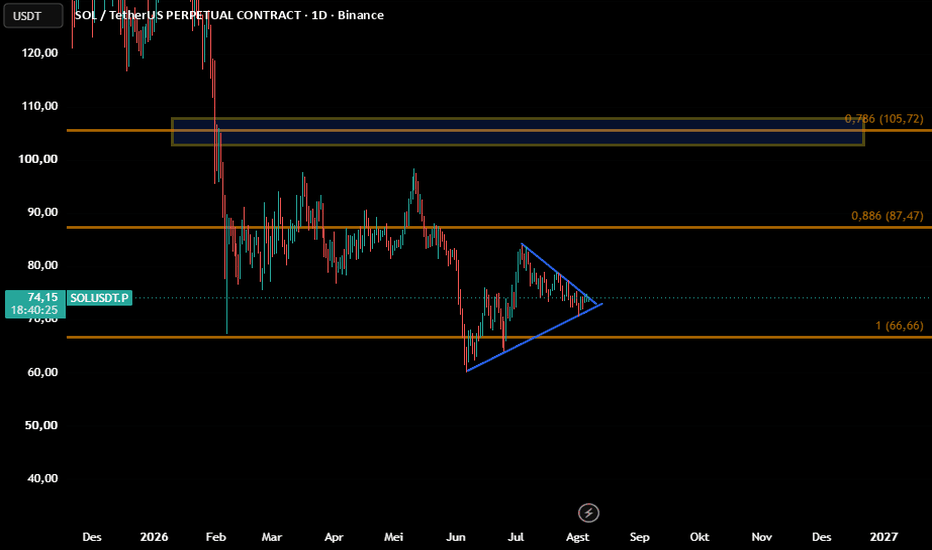The image size is (932, 550).
Task: Click the Mei label on time axis
Action: tap(393, 537)
